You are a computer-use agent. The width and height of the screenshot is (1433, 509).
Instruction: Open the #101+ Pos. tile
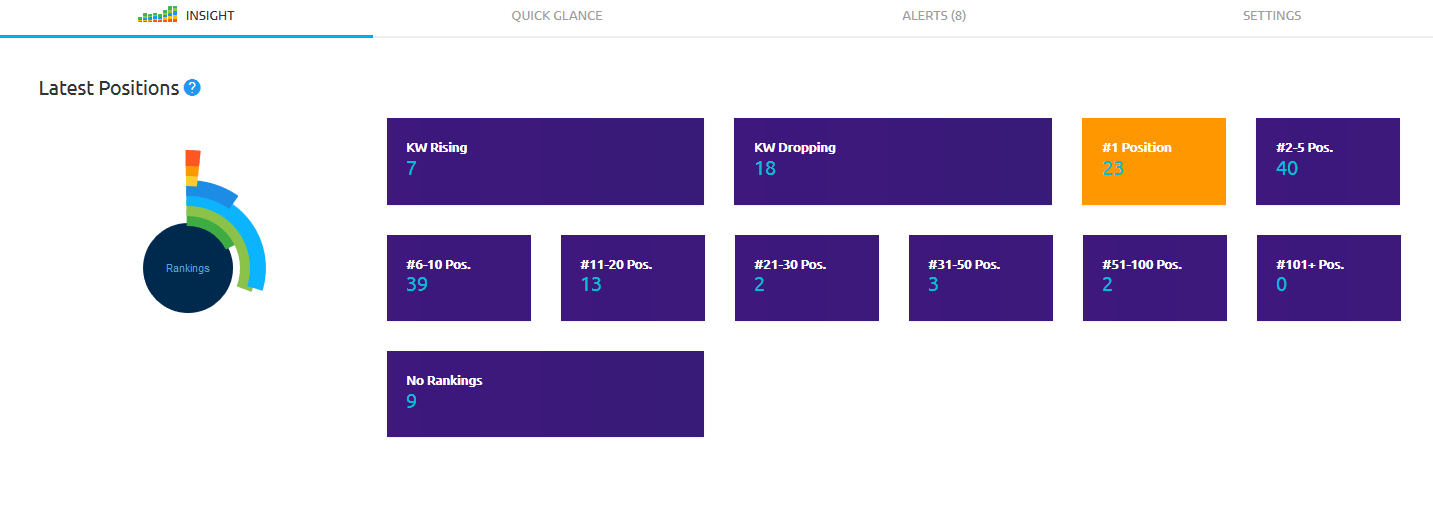(1329, 278)
